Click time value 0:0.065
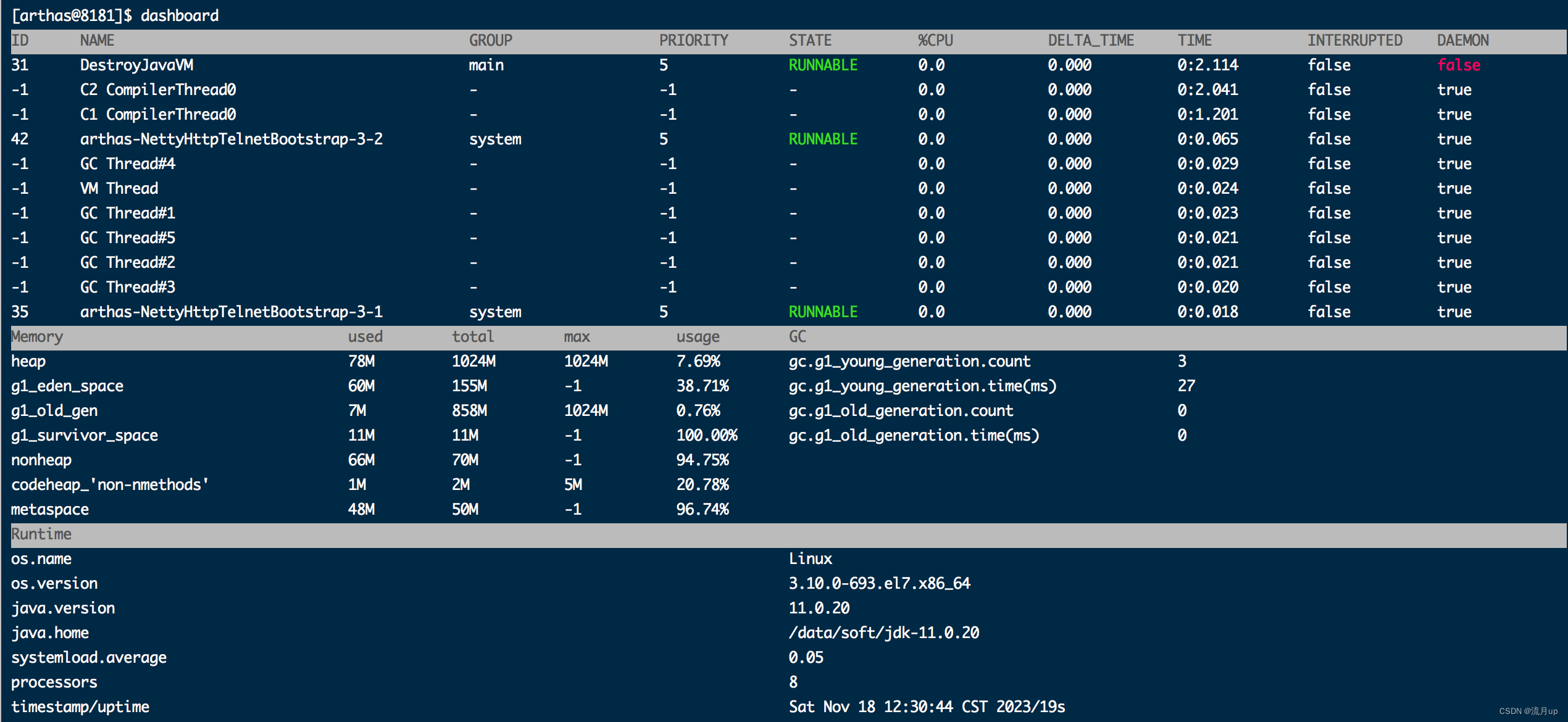1568x722 pixels. pos(1207,139)
